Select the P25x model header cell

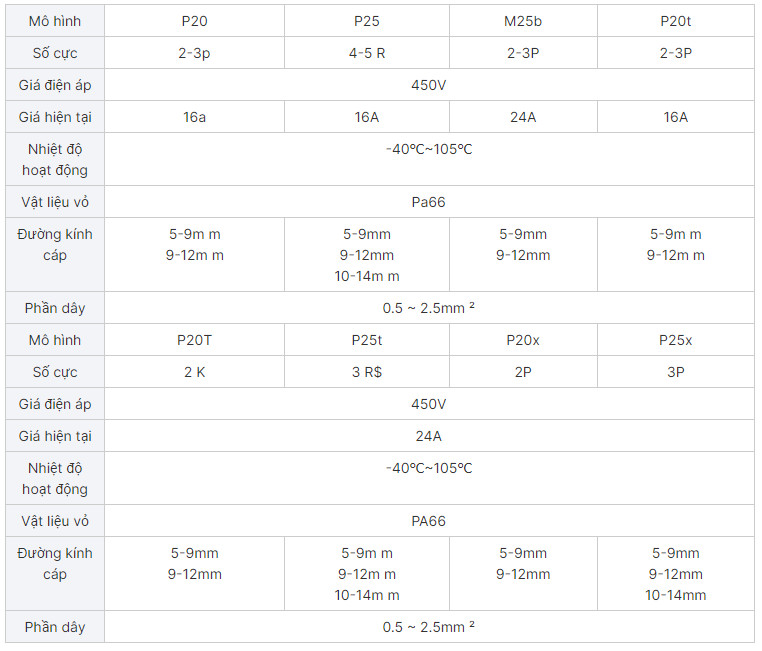[x=676, y=340]
